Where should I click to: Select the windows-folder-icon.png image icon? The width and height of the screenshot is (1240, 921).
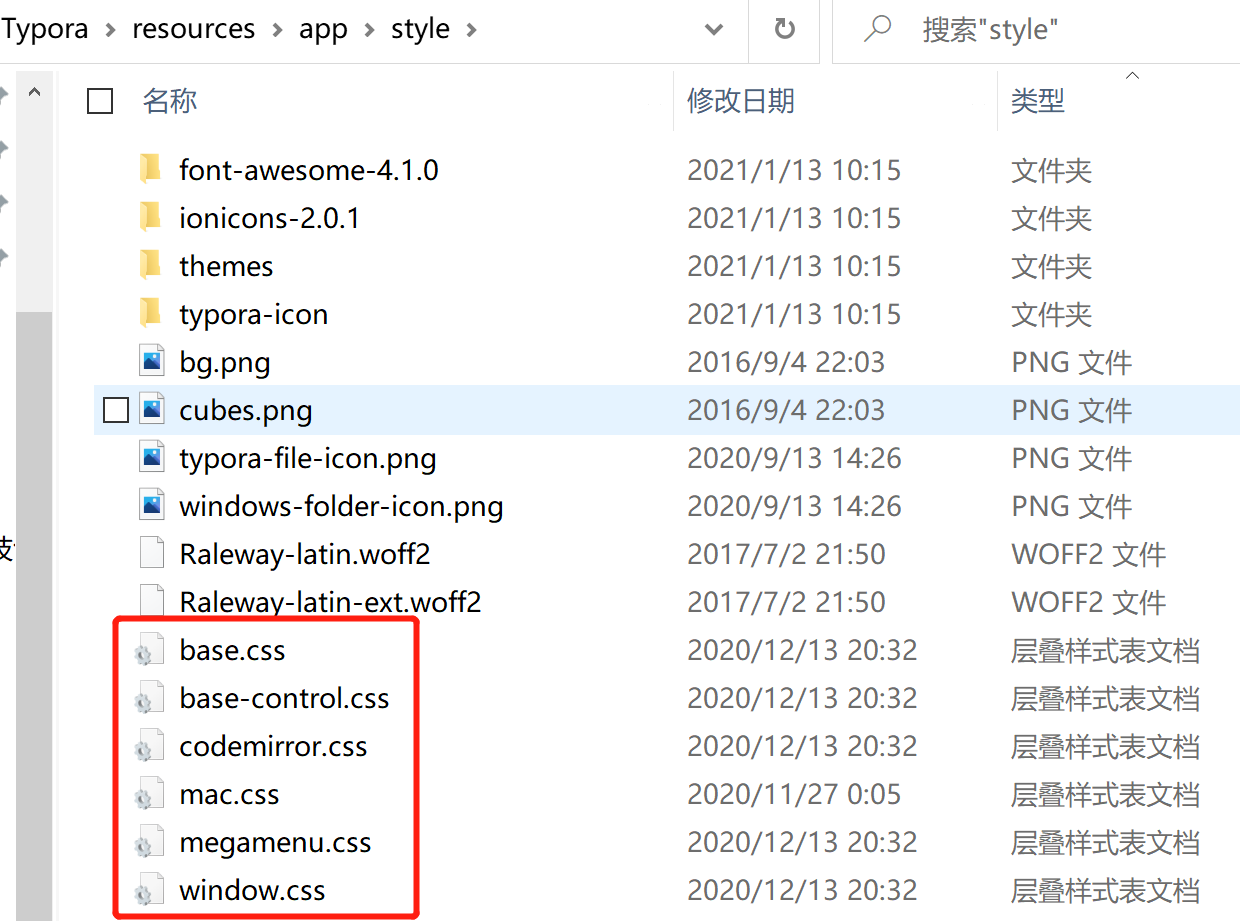tap(151, 505)
